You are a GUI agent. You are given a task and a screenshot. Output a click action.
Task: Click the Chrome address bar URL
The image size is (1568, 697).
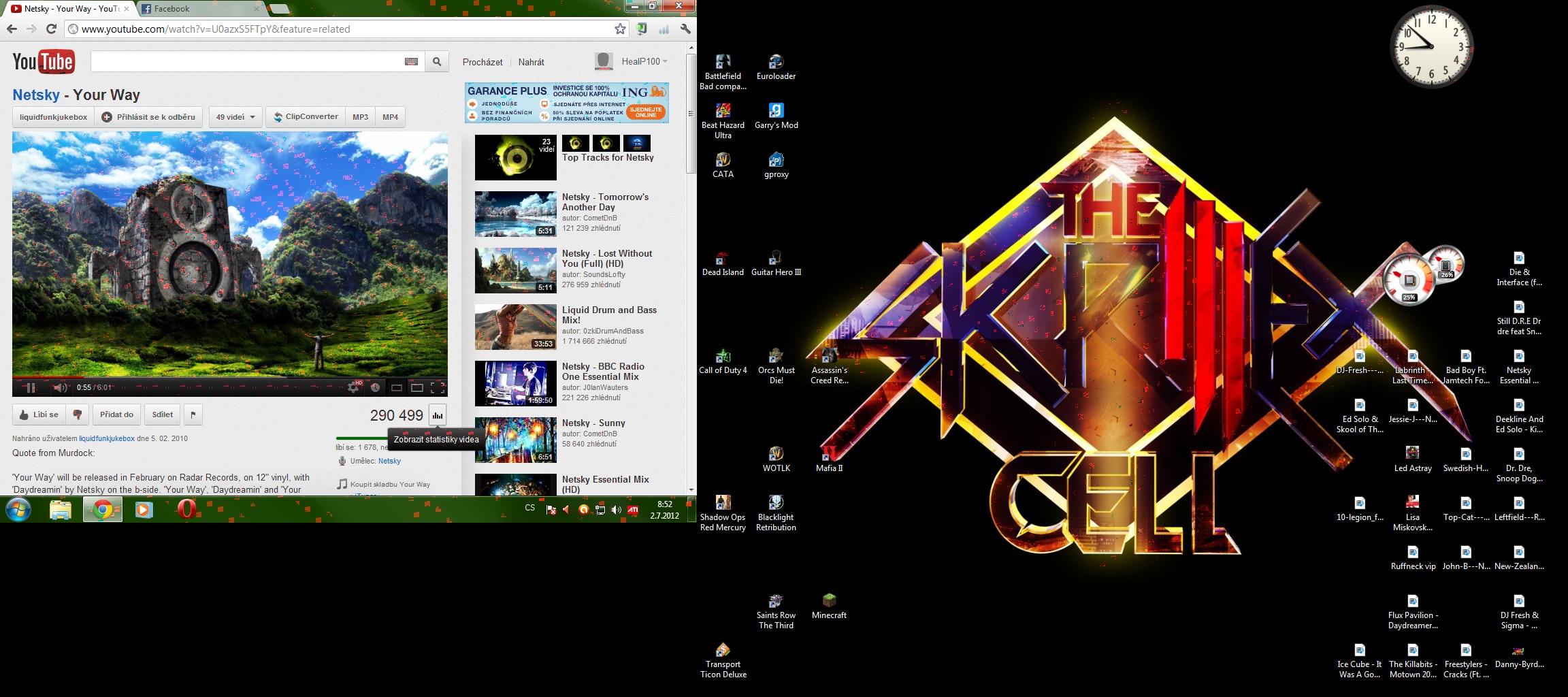pos(216,29)
